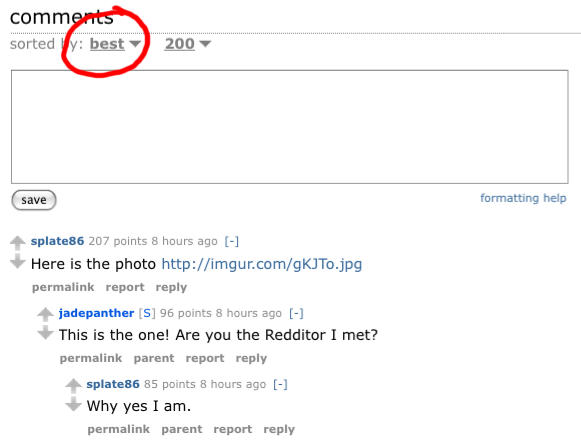Reply to jadepanther's comment
This screenshot has width=581, height=444.
[251, 358]
